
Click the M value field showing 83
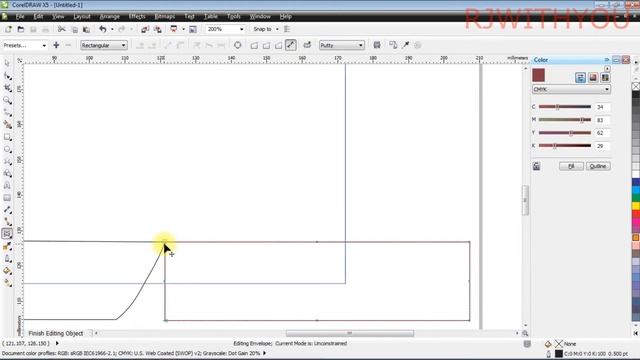click(602, 120)
